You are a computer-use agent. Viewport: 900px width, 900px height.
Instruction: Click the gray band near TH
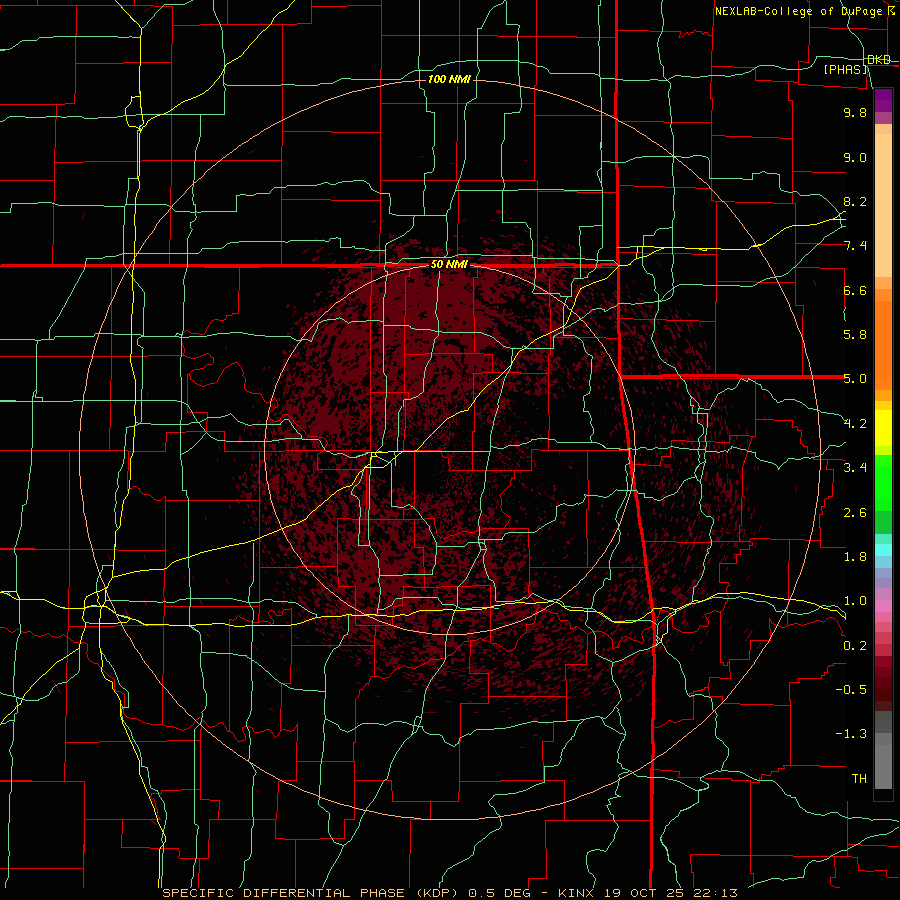tap(883, 769)
